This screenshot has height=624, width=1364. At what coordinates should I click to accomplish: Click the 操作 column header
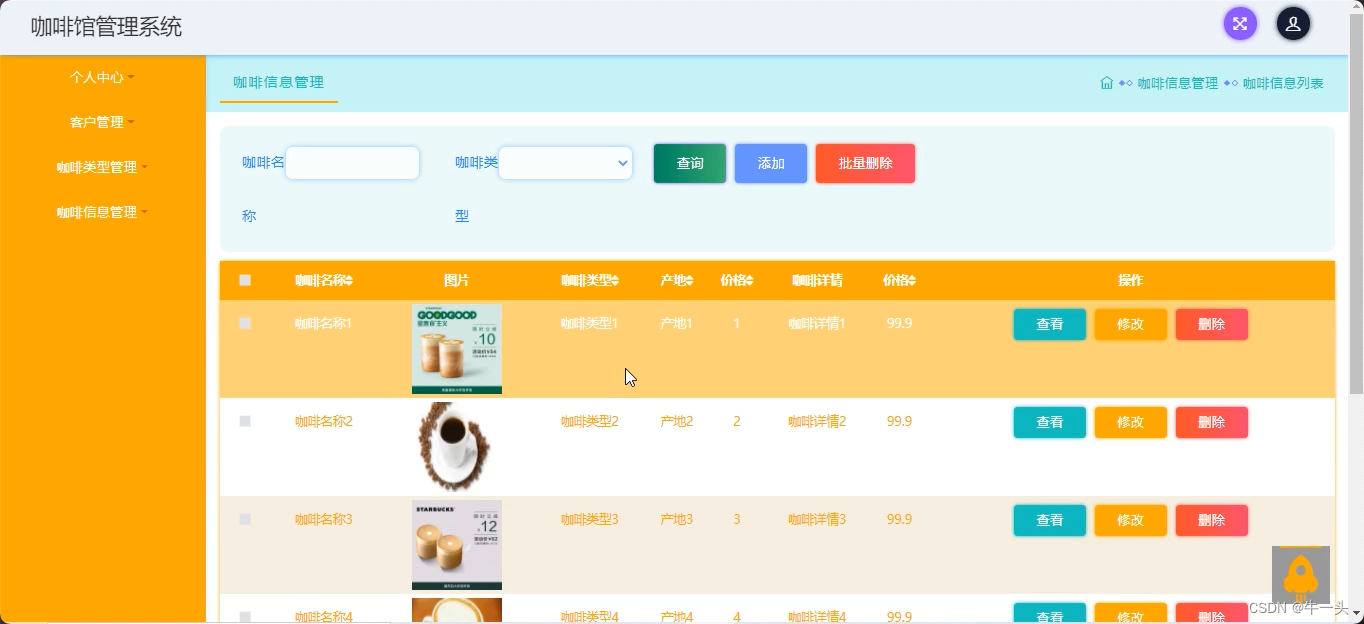[1130, 281]
